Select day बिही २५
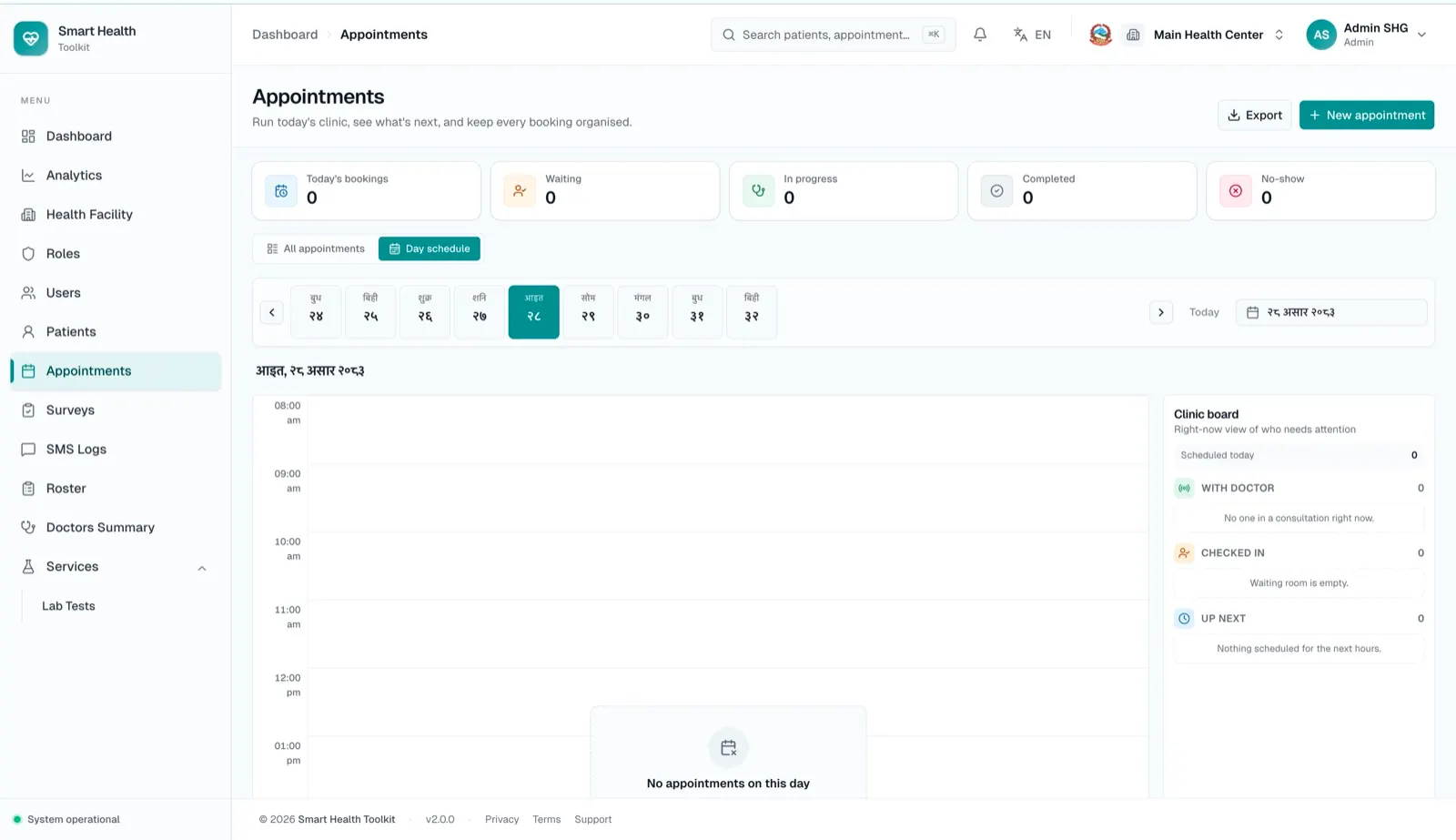The image size is (1456, 840). pos(370,312)
